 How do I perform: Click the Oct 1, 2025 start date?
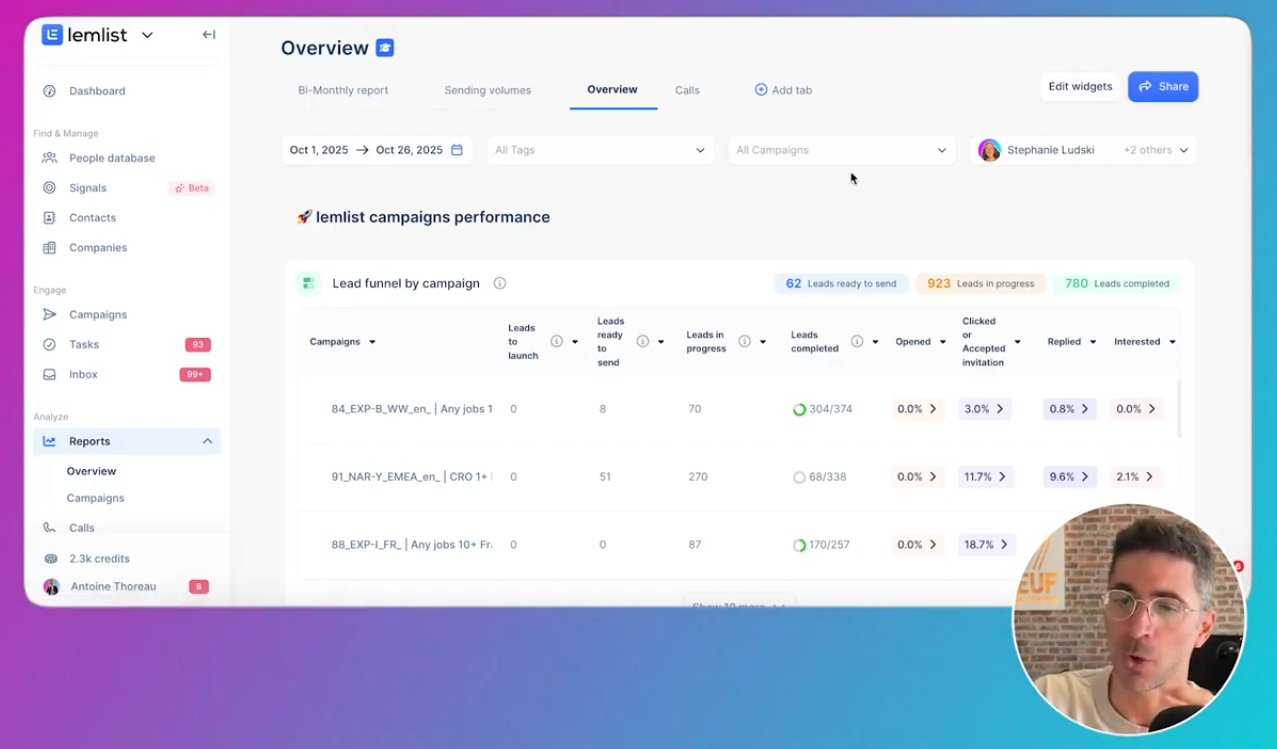coord(319,150)
